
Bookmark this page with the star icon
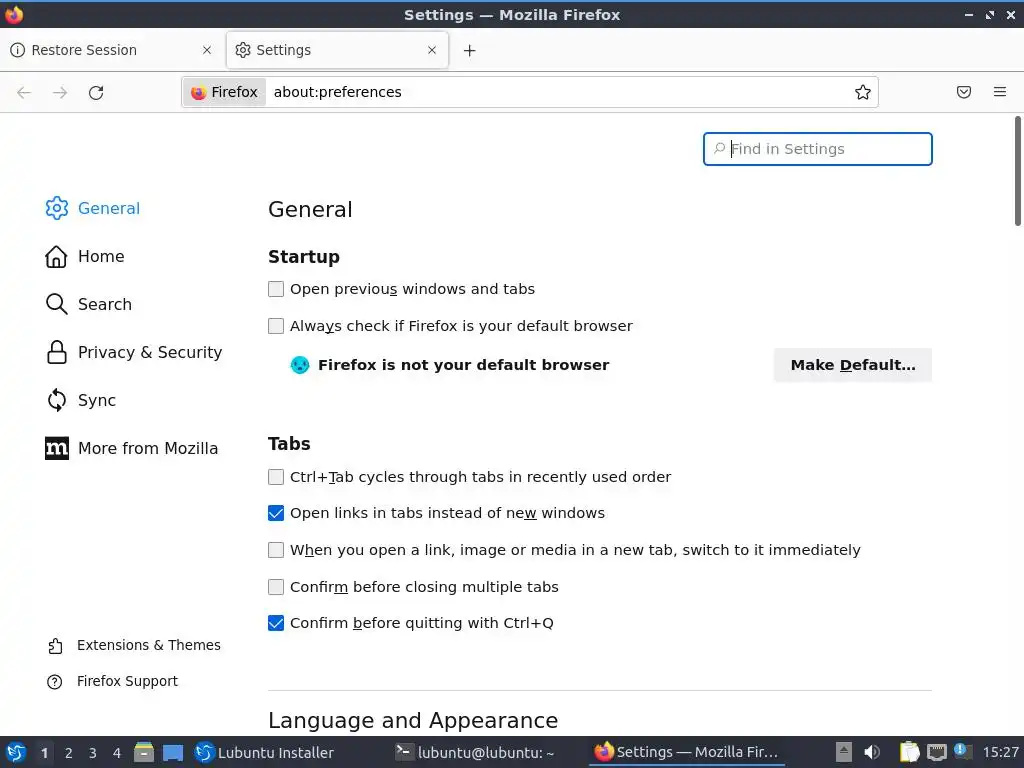click(x=863, y=92)
